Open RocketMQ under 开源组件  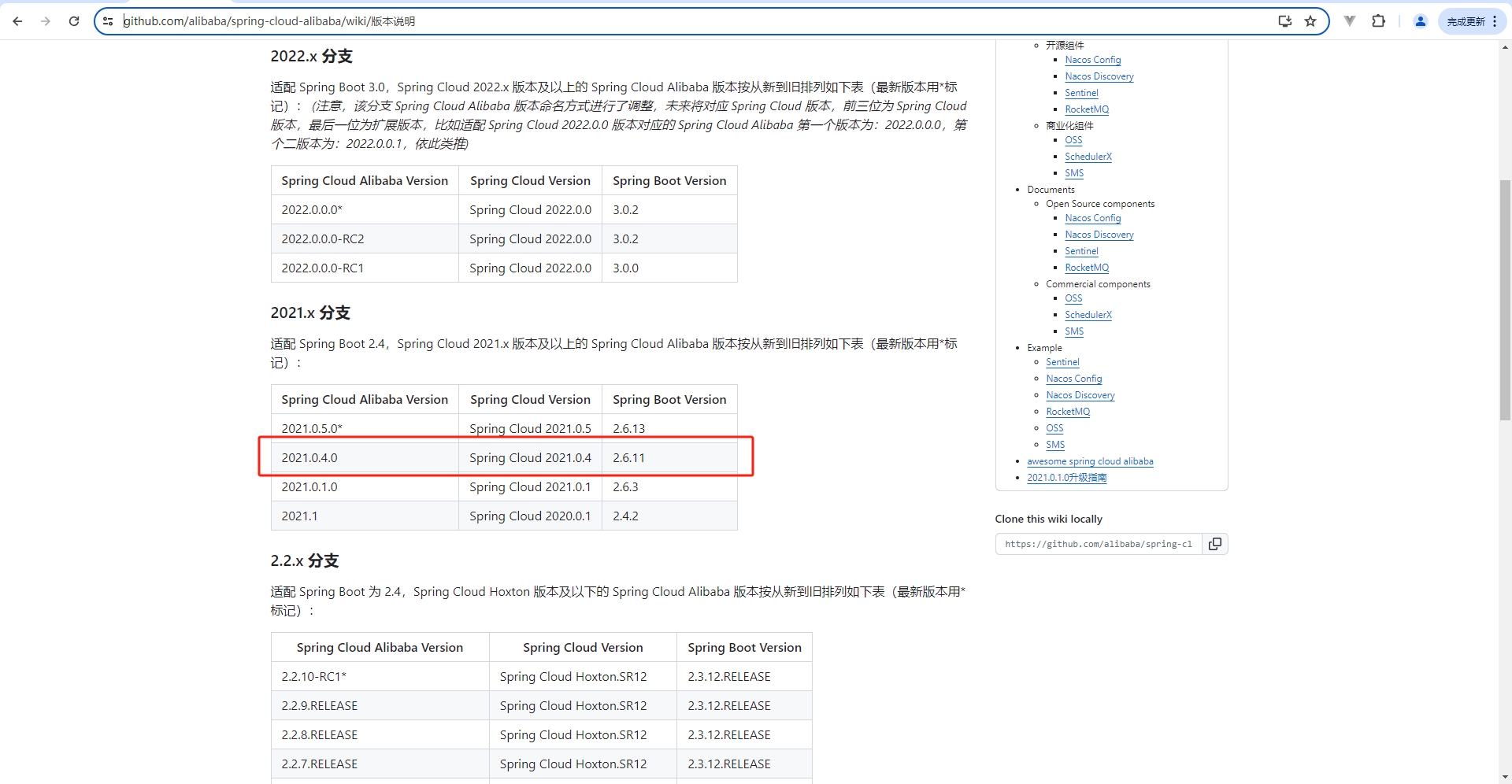pyautogui.click(x=1087, y=109)
